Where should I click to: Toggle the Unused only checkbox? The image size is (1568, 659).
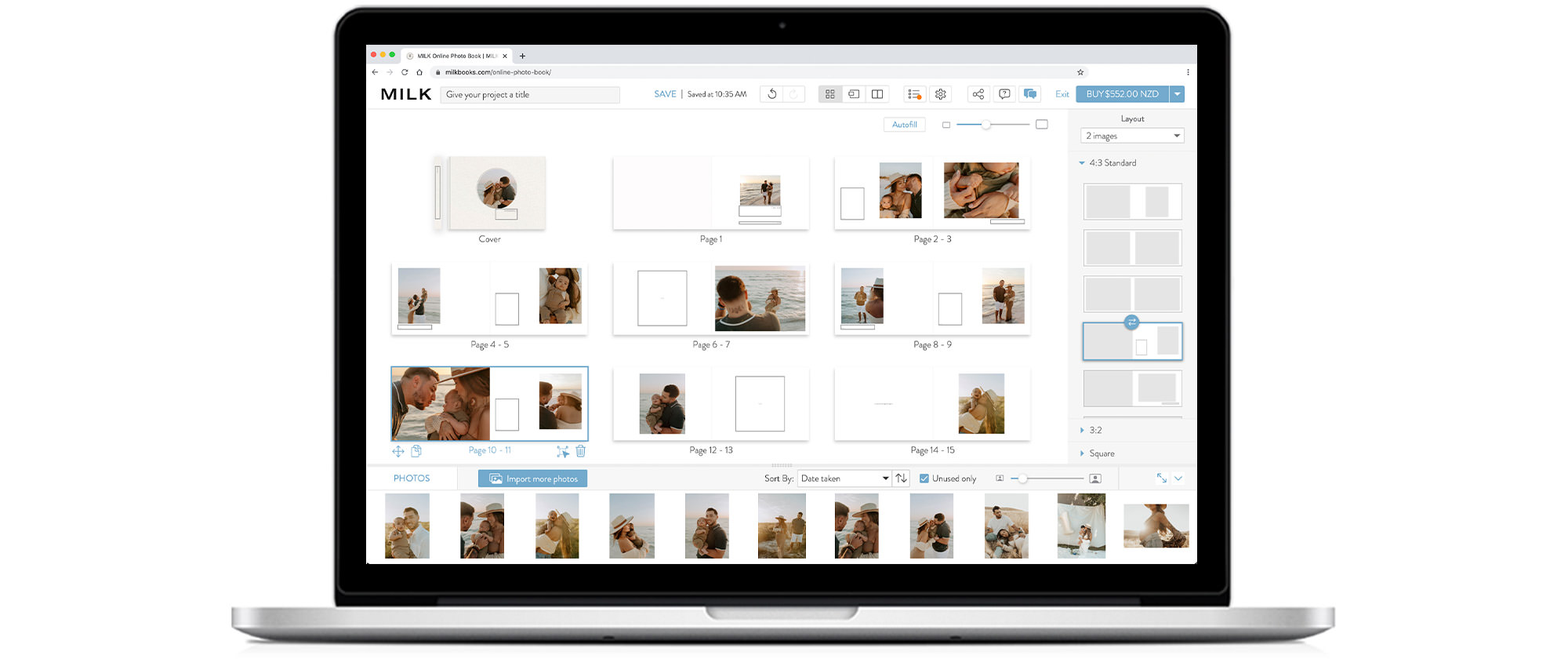tap(924, 479)
